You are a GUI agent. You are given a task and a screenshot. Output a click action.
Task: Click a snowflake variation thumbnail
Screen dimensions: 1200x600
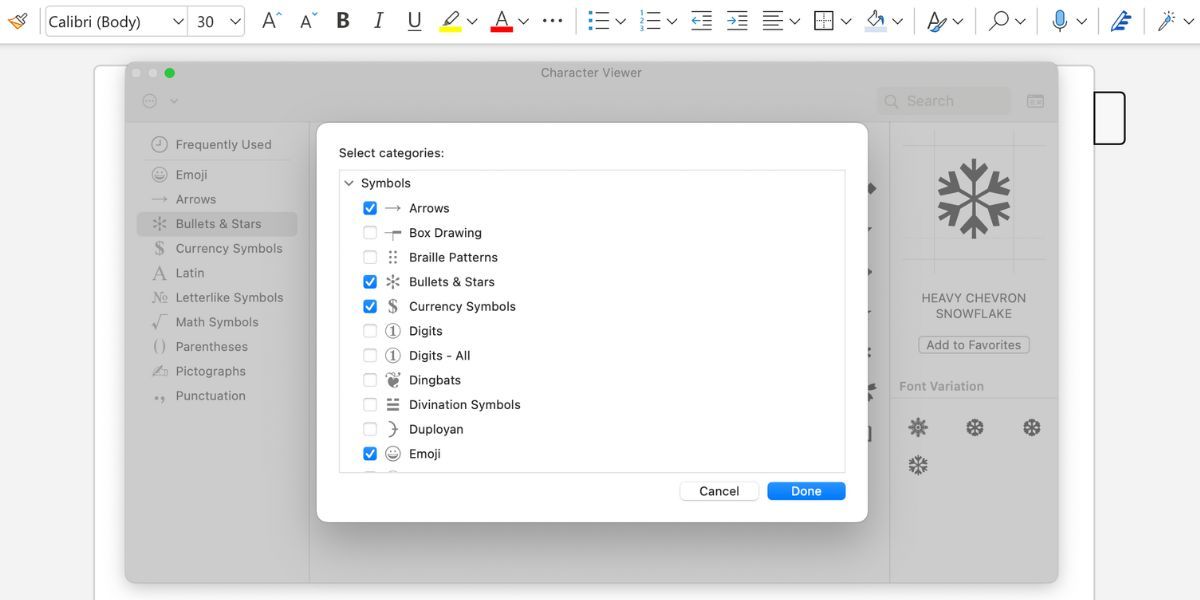918,427
